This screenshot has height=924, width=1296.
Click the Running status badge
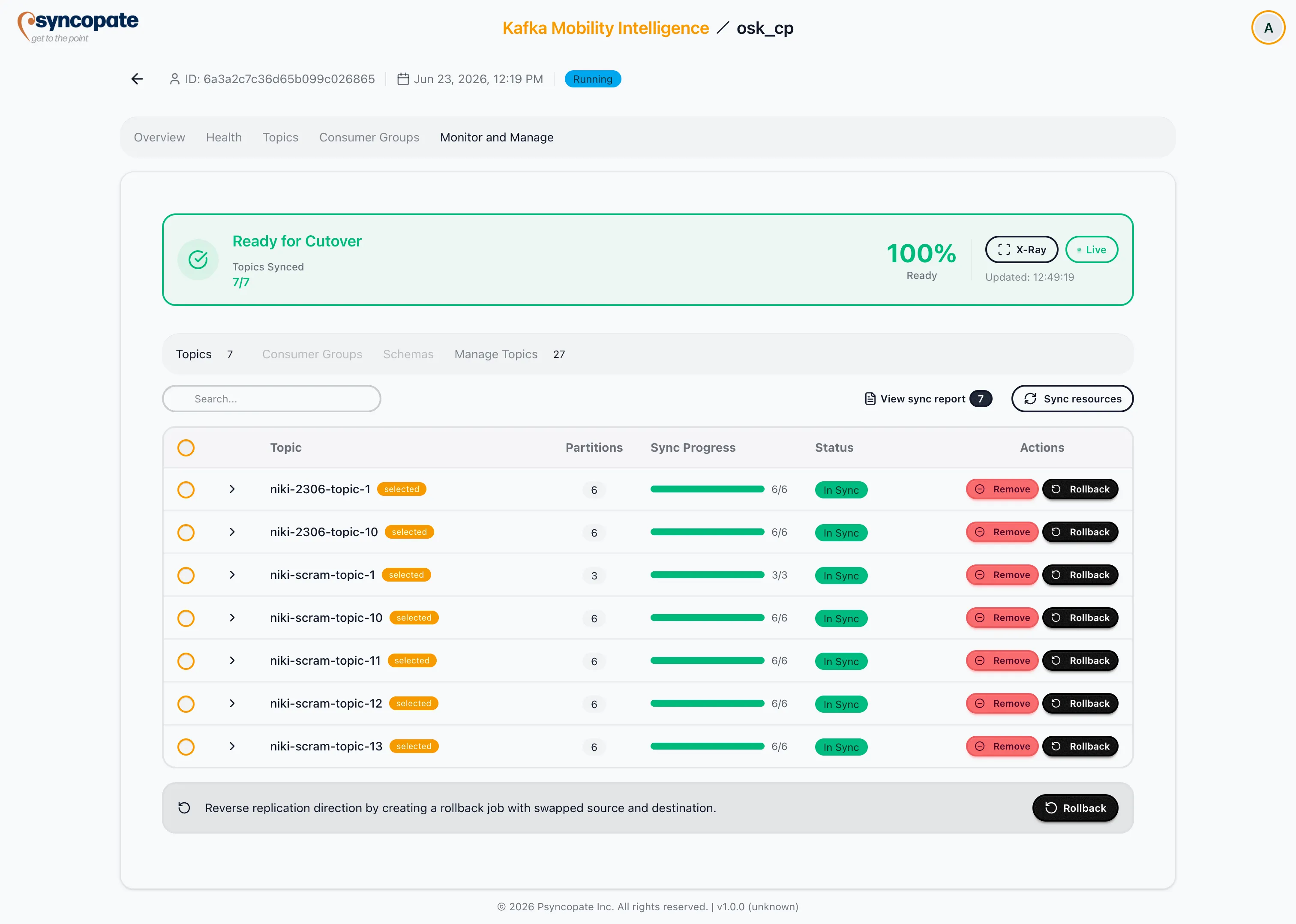point(592,79)
